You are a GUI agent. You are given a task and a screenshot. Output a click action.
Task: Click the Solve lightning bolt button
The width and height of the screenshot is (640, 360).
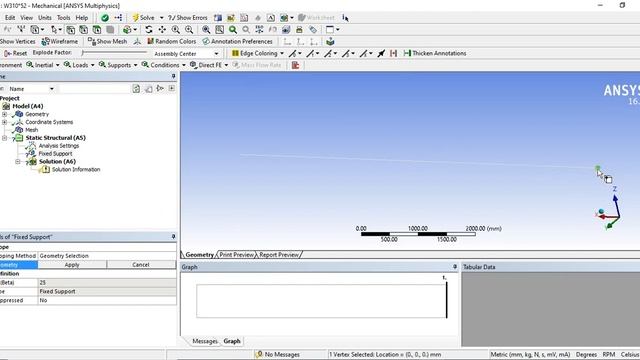[143, 18]
